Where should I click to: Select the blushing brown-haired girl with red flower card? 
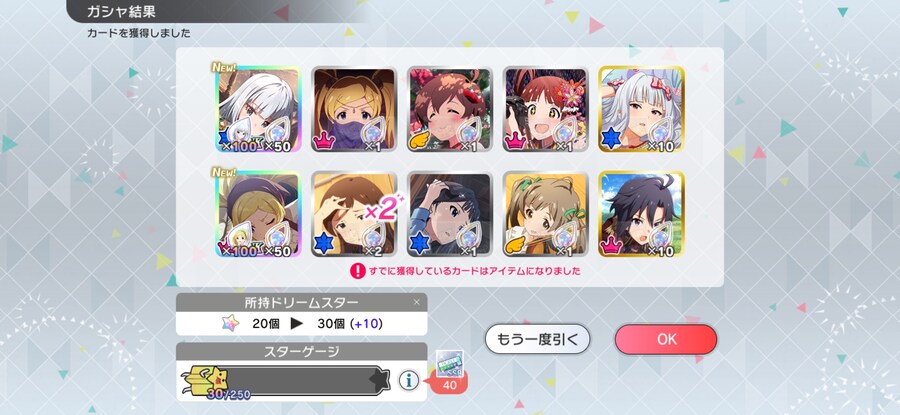(450, 109)
